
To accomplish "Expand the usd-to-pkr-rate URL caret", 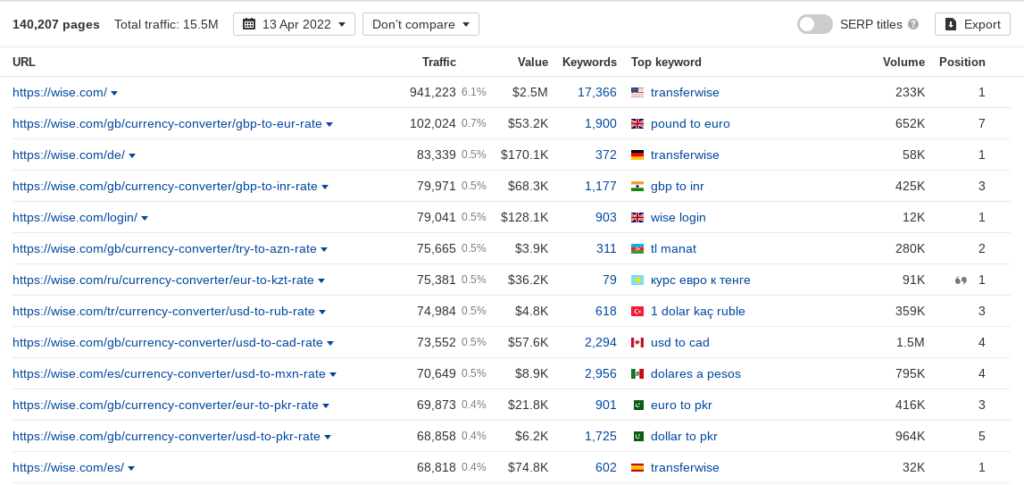I will [x=327, y=438].
